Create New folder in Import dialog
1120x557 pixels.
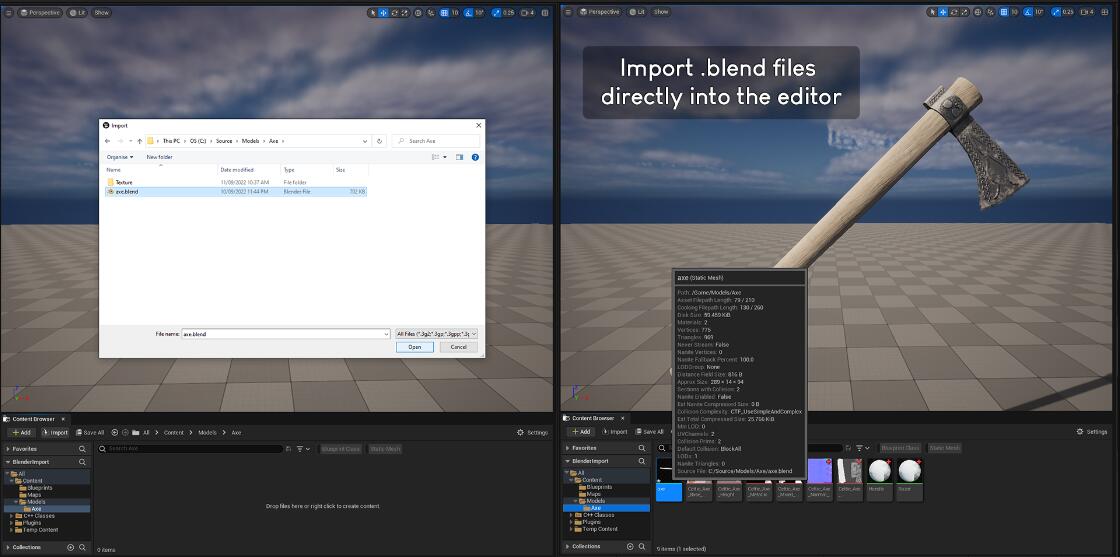coord(159,157)
